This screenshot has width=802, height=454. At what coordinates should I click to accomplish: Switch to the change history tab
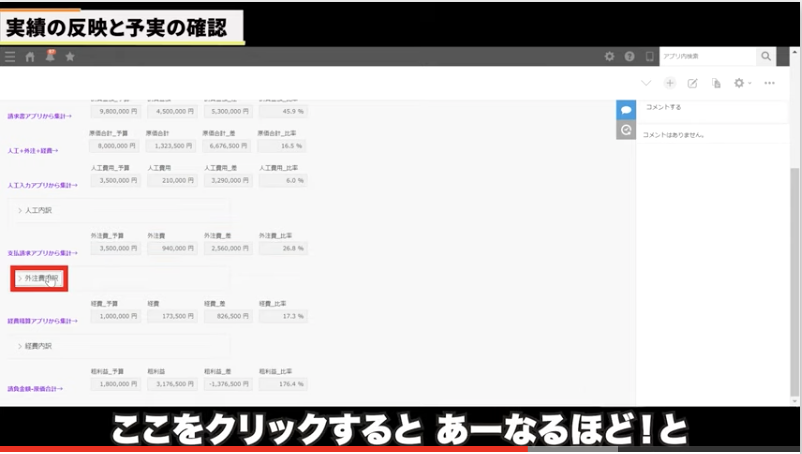(x=626, y=130)
